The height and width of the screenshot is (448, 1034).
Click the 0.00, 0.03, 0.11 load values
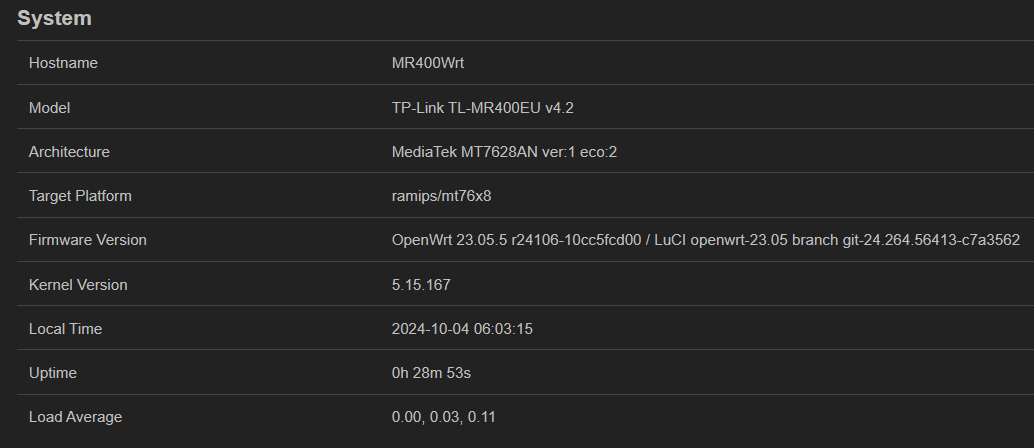click(x=443, y=417)
